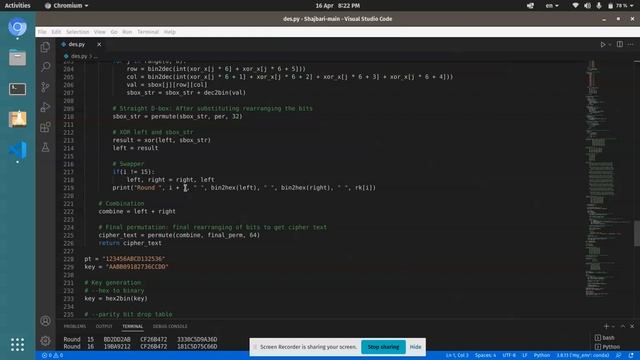Open the Manage gear in activity bar
The height and width of the screenshot is (360, 640).
click(x=45, y=340)
